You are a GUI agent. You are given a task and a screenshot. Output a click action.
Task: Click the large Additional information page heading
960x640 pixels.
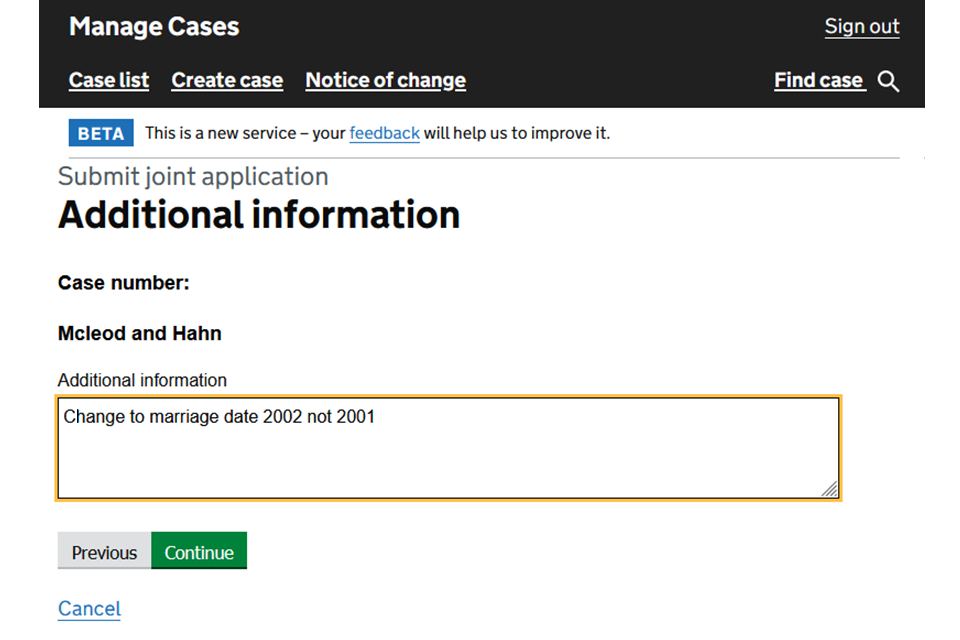[x=259, y=215]
